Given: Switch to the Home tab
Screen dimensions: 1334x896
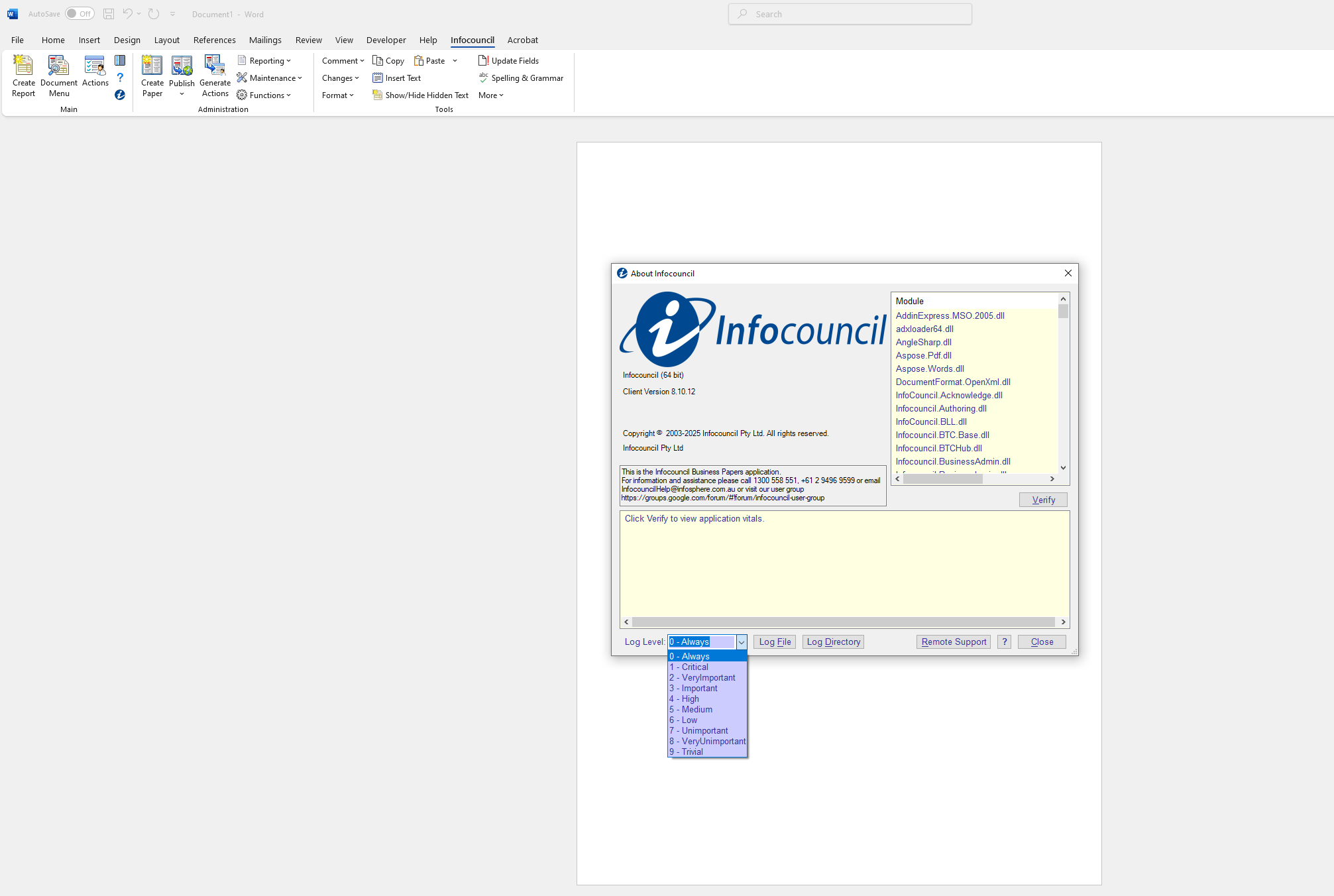Looking at the screenshot, I should [x=53, y=40].
